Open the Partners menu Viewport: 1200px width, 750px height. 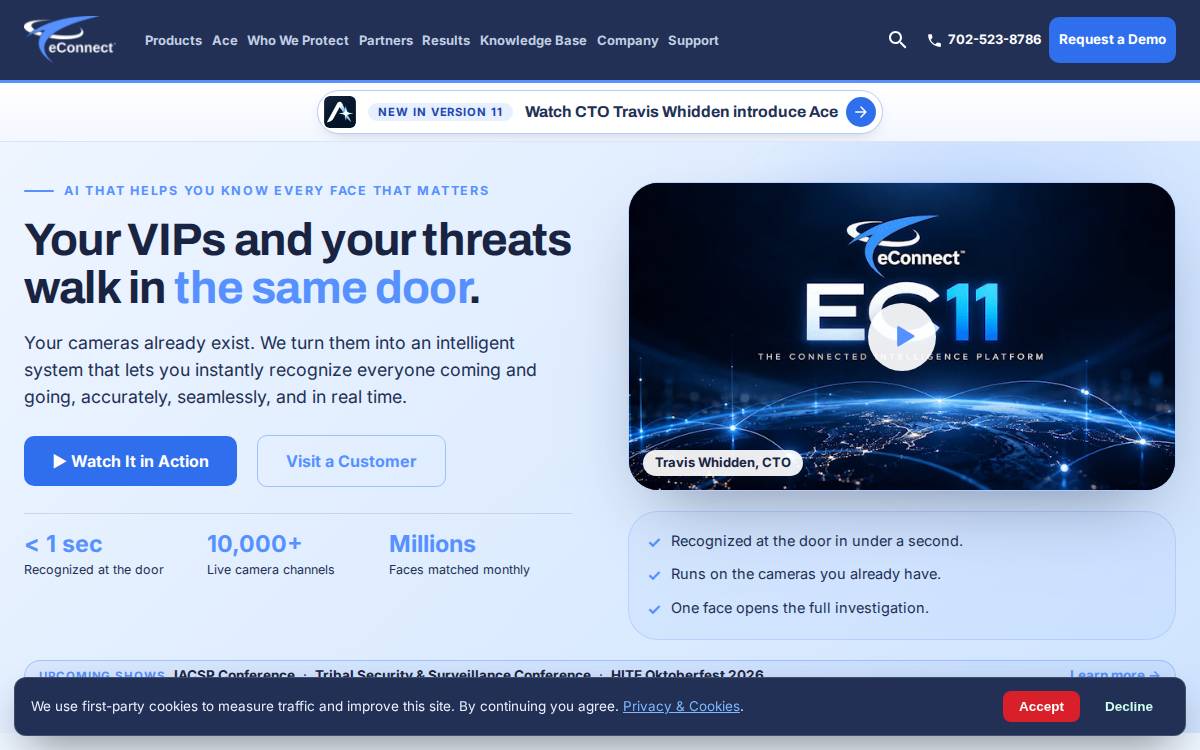coord(386,40)
